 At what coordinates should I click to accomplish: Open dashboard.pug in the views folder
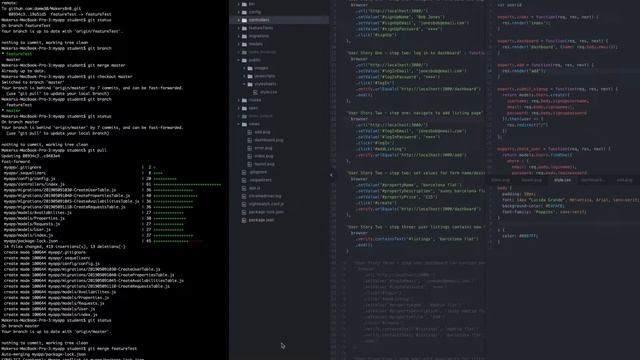269,140
